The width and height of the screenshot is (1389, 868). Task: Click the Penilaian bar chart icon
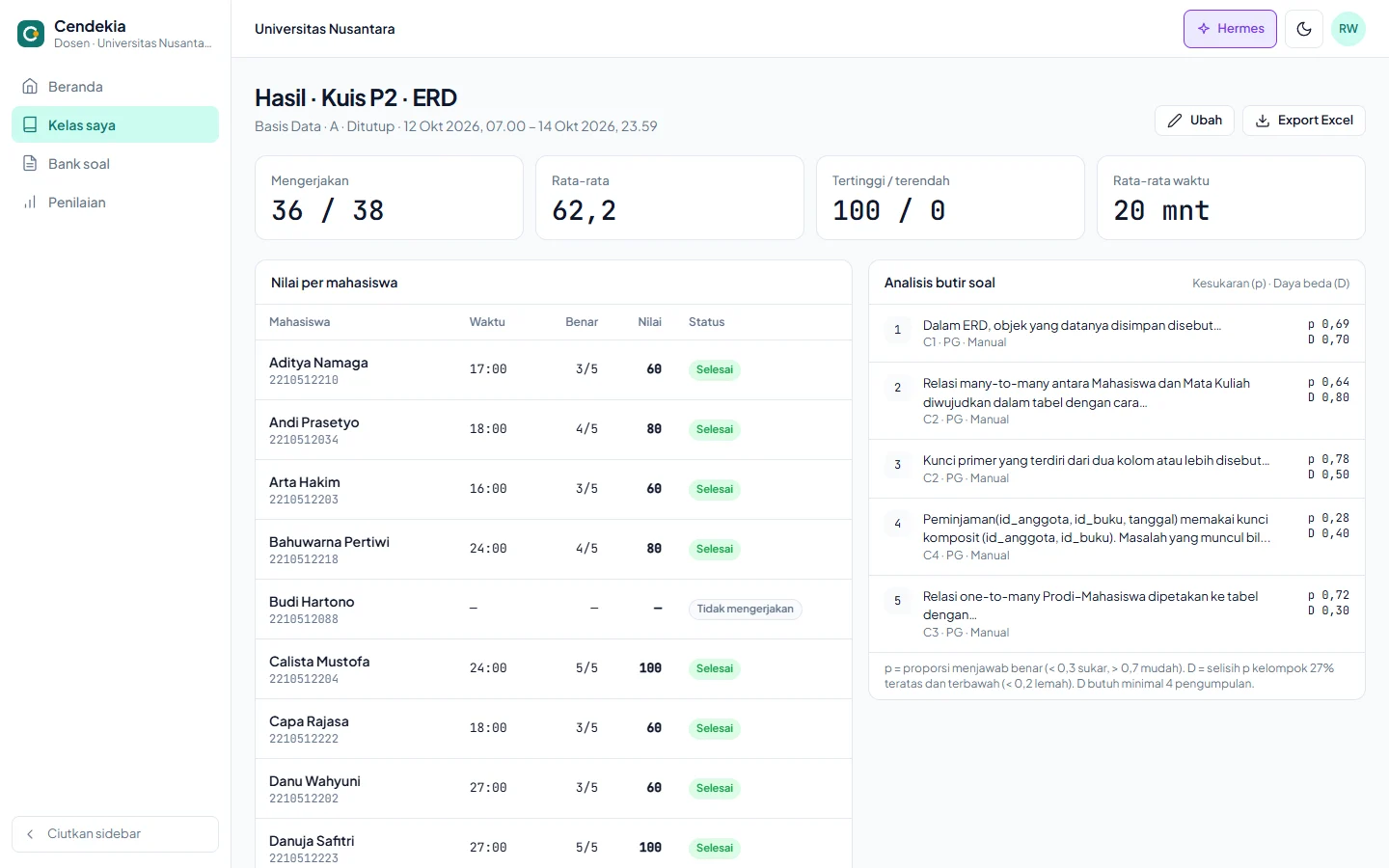30,203
